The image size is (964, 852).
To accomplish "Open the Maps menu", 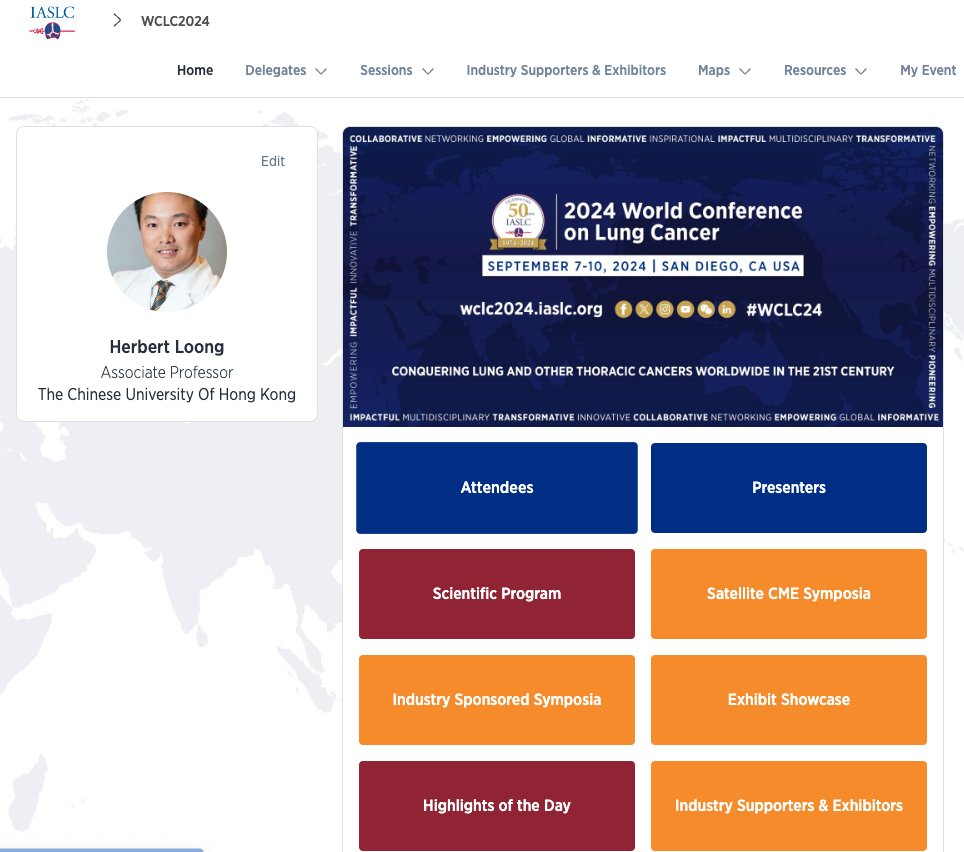I will pos(714,70).
